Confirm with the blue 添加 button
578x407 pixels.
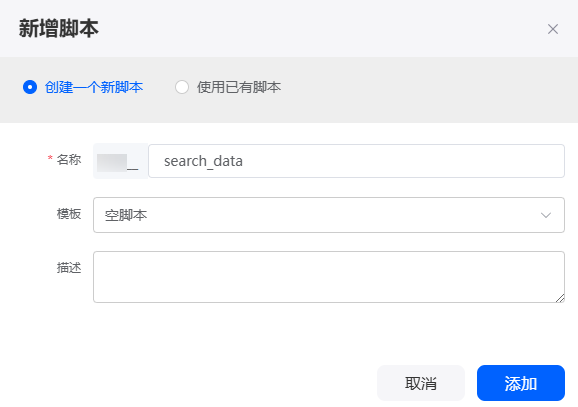tap(521, 383)
